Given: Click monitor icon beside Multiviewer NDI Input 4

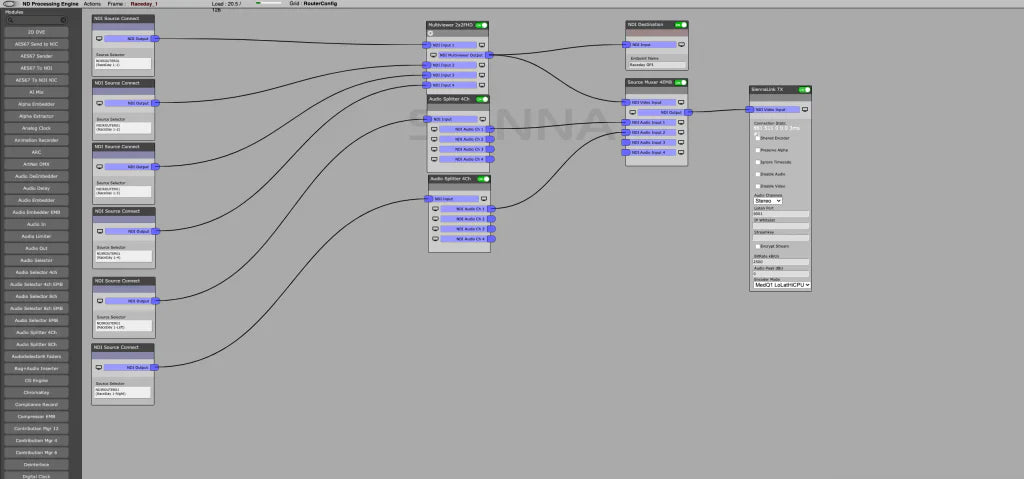Looking at the screenshot, I should [482, 85].
